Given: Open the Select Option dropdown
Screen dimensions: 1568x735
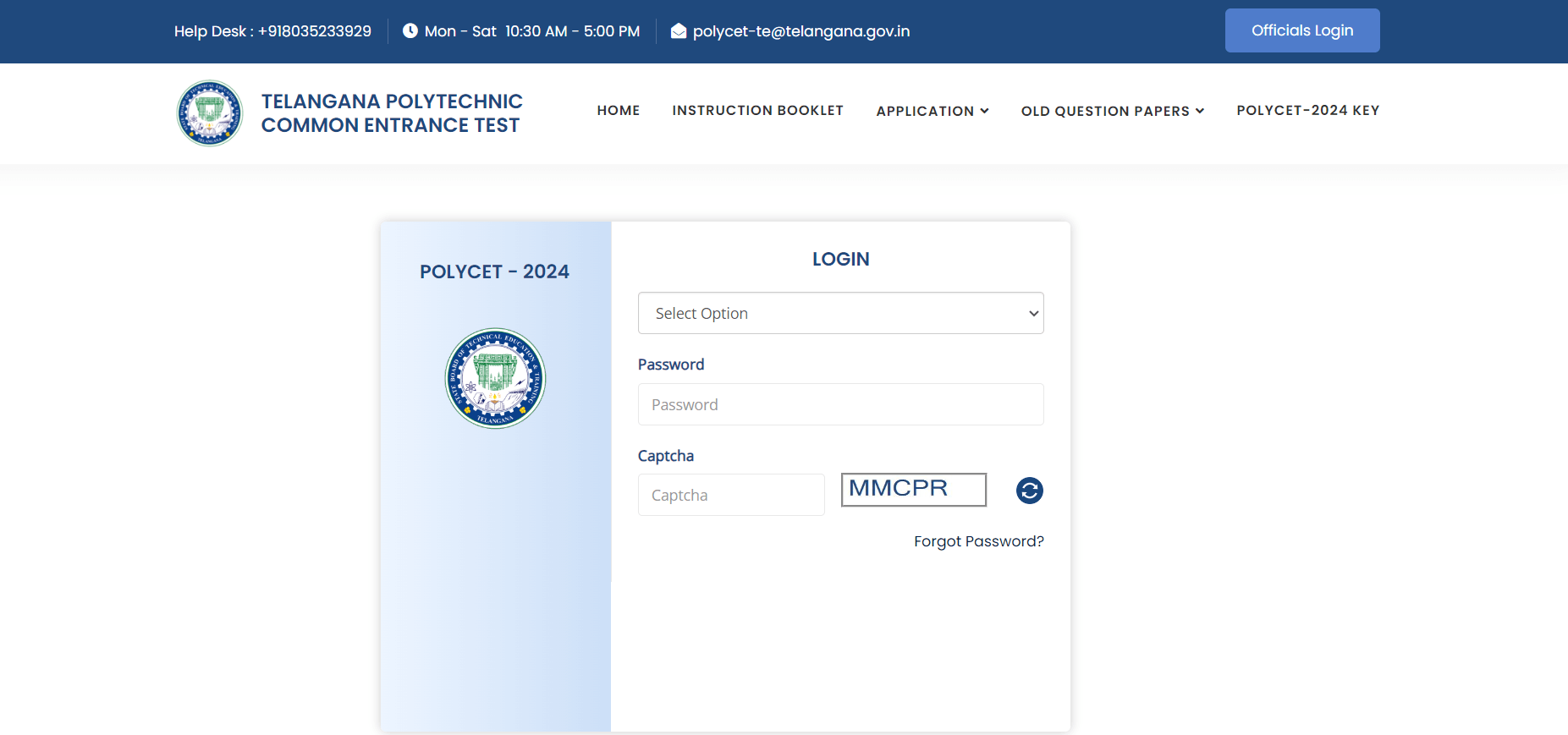Looking at the screenshot, I should tap(840, 313).
